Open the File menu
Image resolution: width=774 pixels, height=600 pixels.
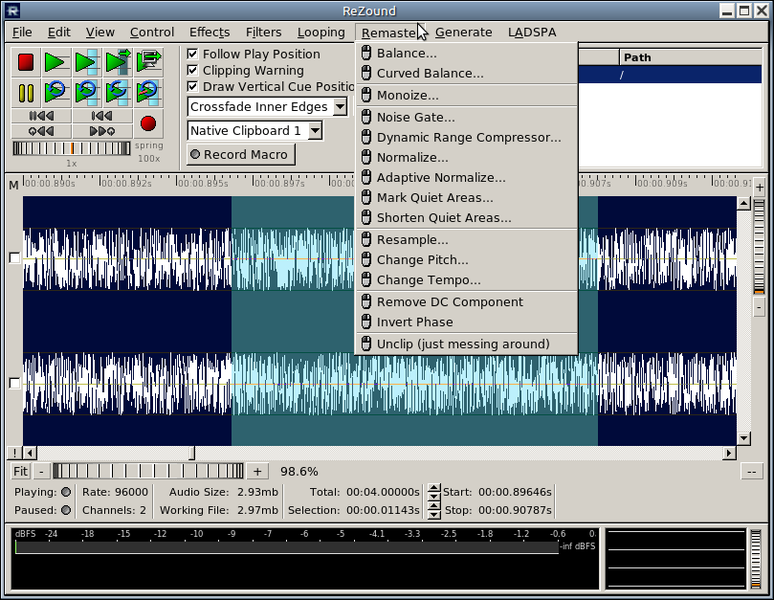point(22,32)
